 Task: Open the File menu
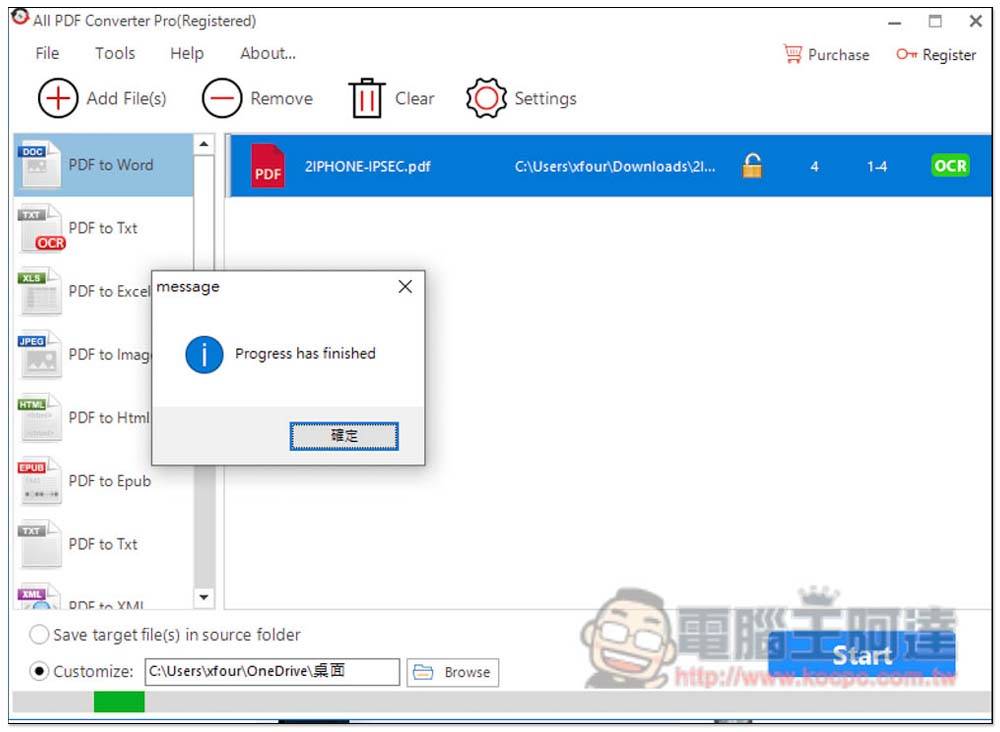tap(47, 54)
